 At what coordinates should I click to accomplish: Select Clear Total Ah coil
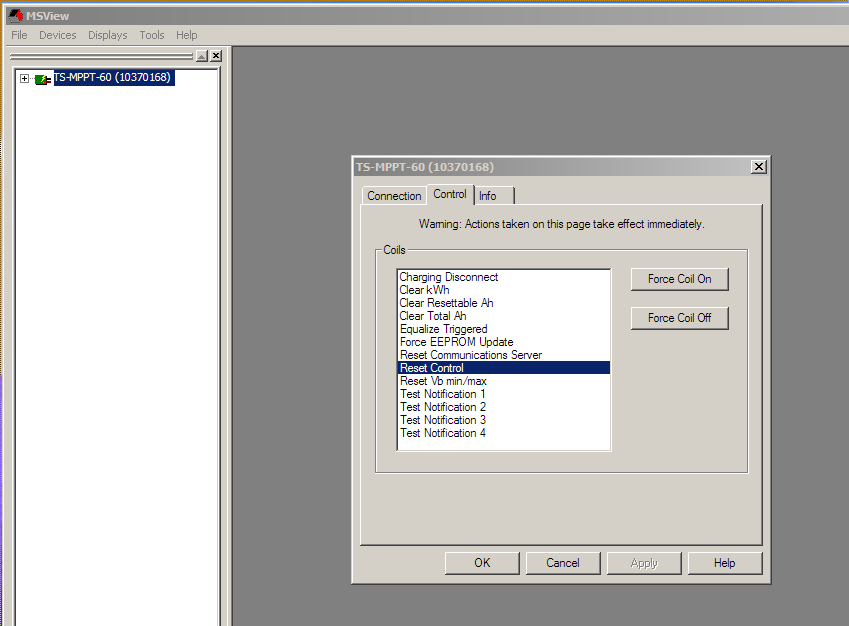click(504, 316)
